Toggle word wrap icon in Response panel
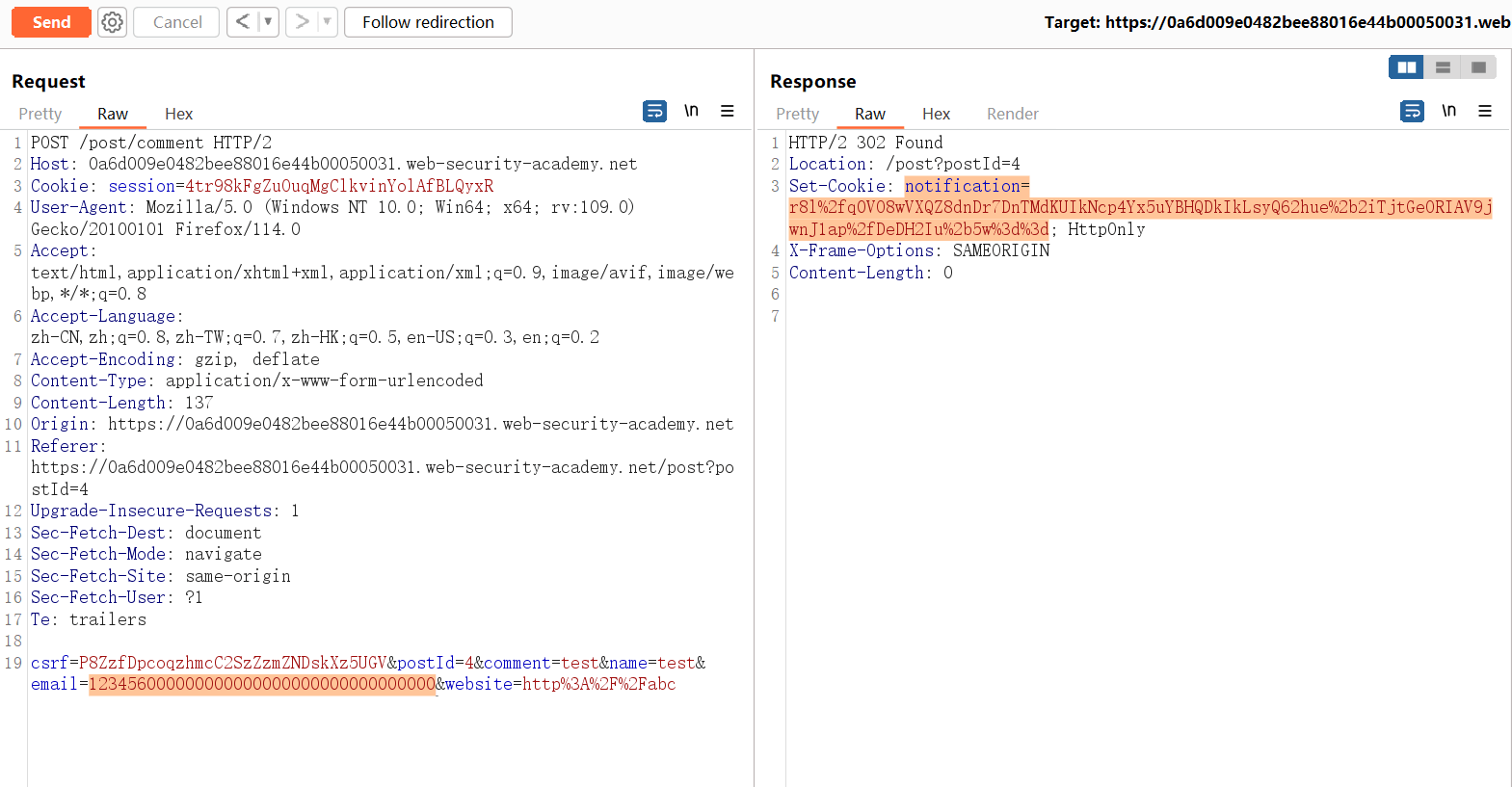This screenshot has height=787, width=1512. click(1412, 112)
